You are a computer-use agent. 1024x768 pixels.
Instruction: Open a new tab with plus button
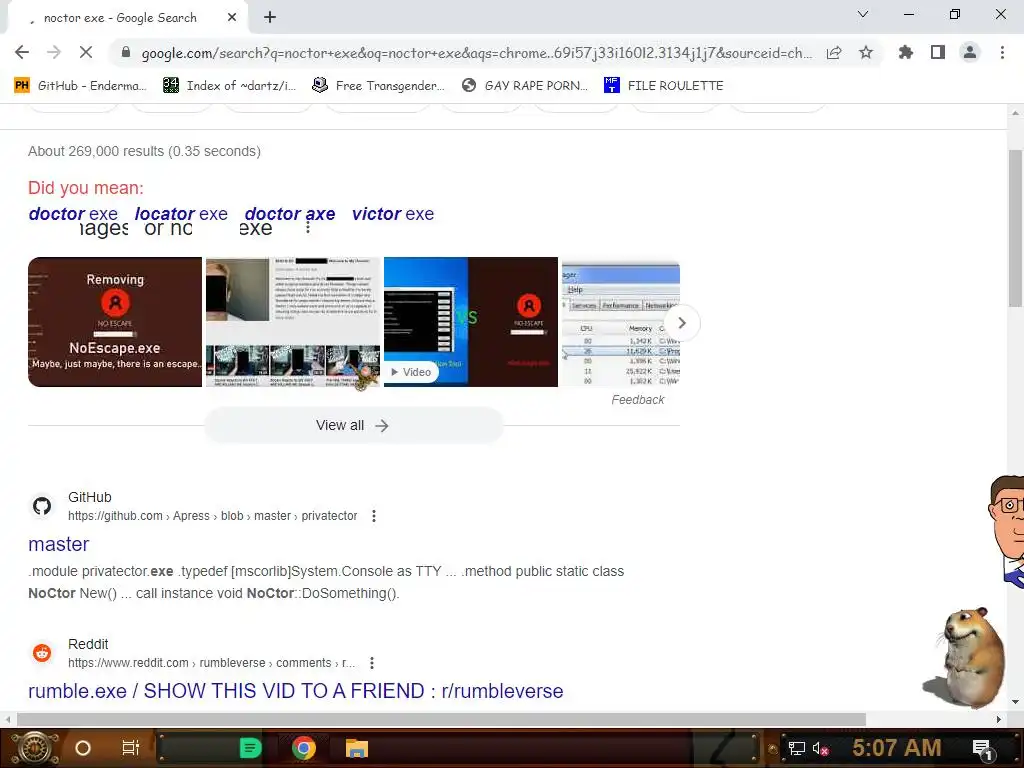coord(270,18)
